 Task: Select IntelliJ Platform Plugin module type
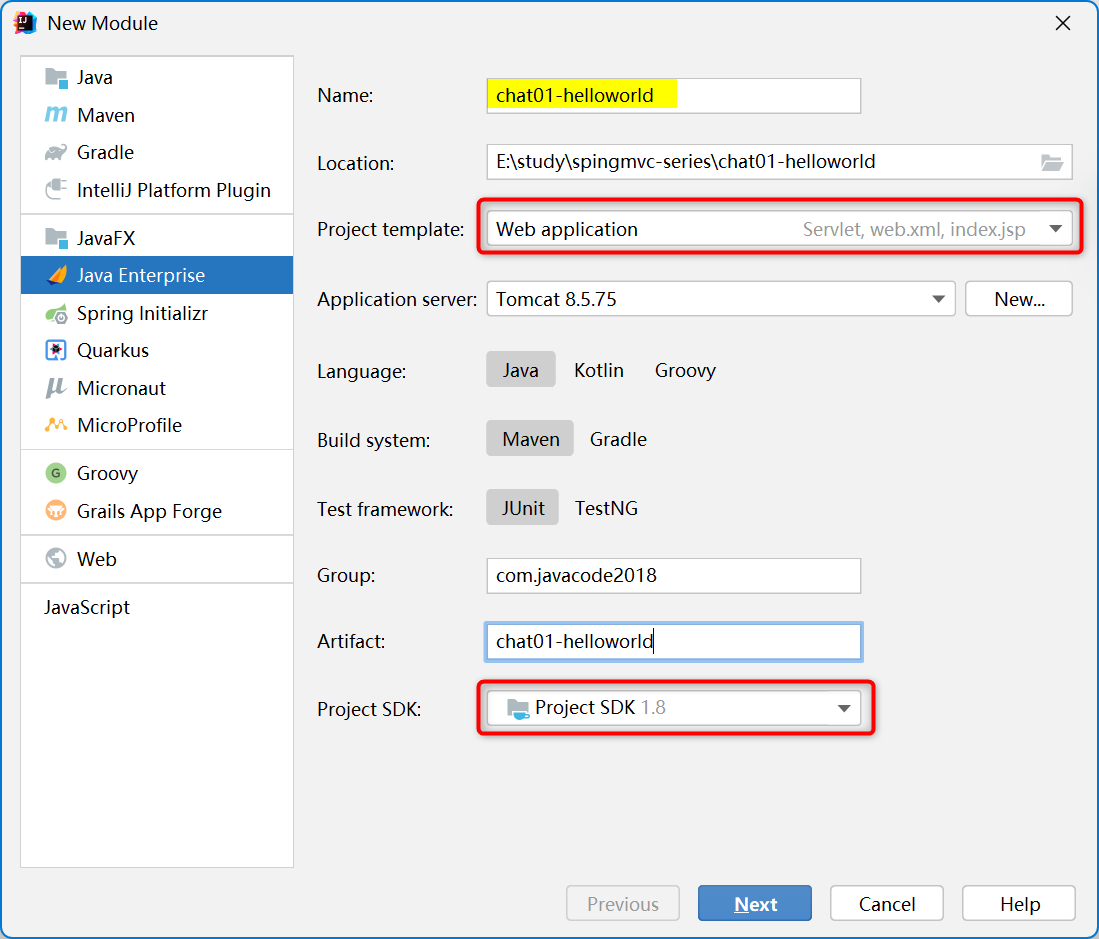157,190
